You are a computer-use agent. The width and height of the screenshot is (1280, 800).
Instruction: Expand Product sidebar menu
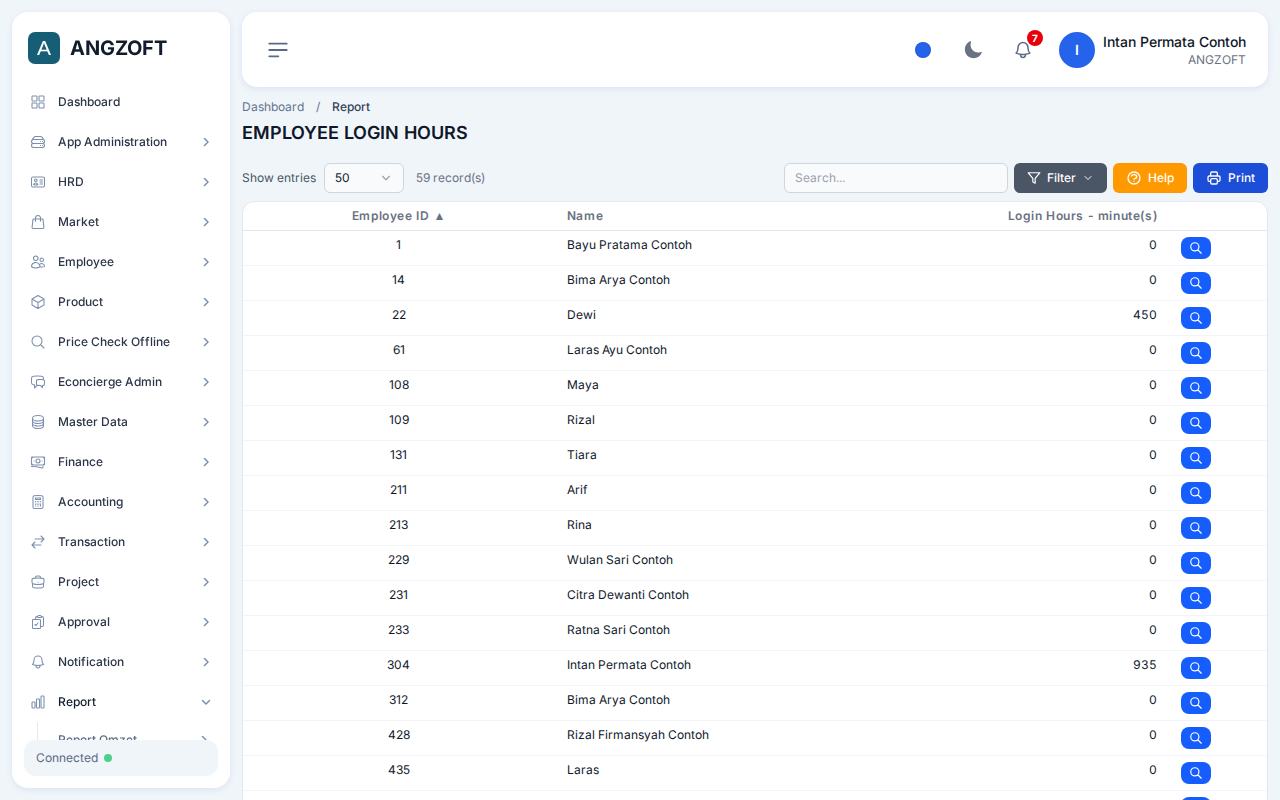pos(121,302)
